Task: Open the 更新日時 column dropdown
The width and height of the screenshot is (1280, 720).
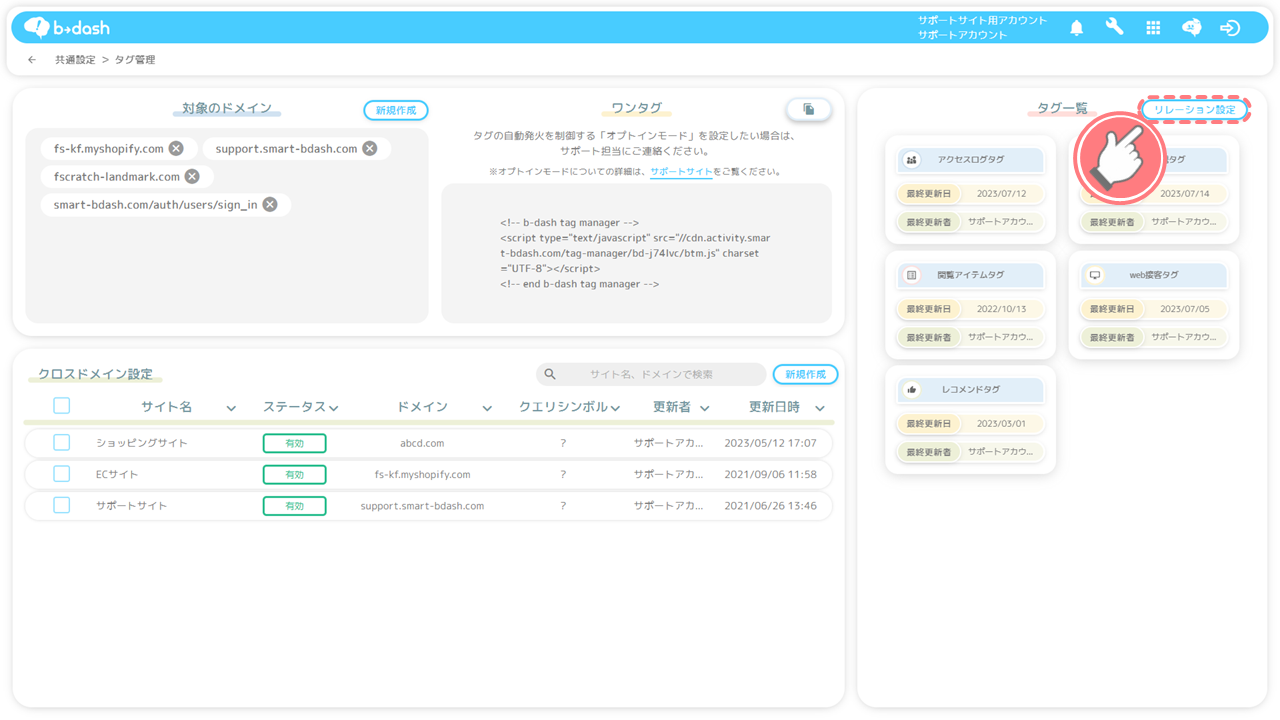Action: pyautogui.click(x=820, y=408)
